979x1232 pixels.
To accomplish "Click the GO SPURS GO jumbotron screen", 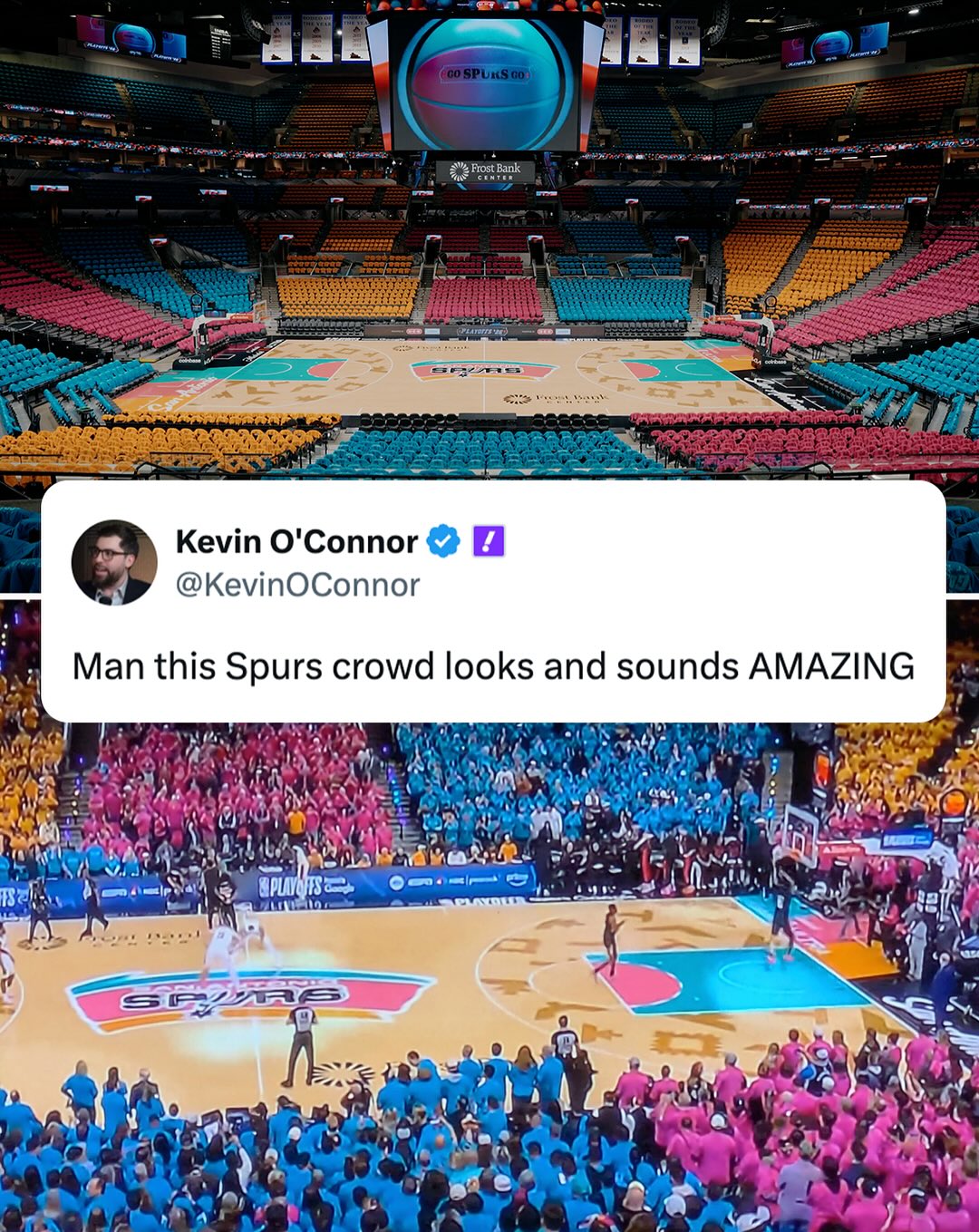I will point(486,82).
